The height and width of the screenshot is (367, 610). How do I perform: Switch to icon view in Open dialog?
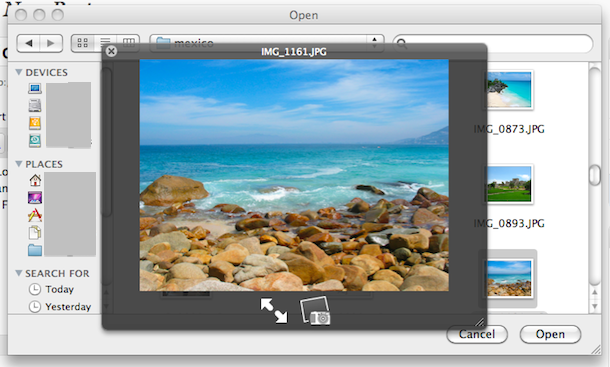(x=82, y=43)
